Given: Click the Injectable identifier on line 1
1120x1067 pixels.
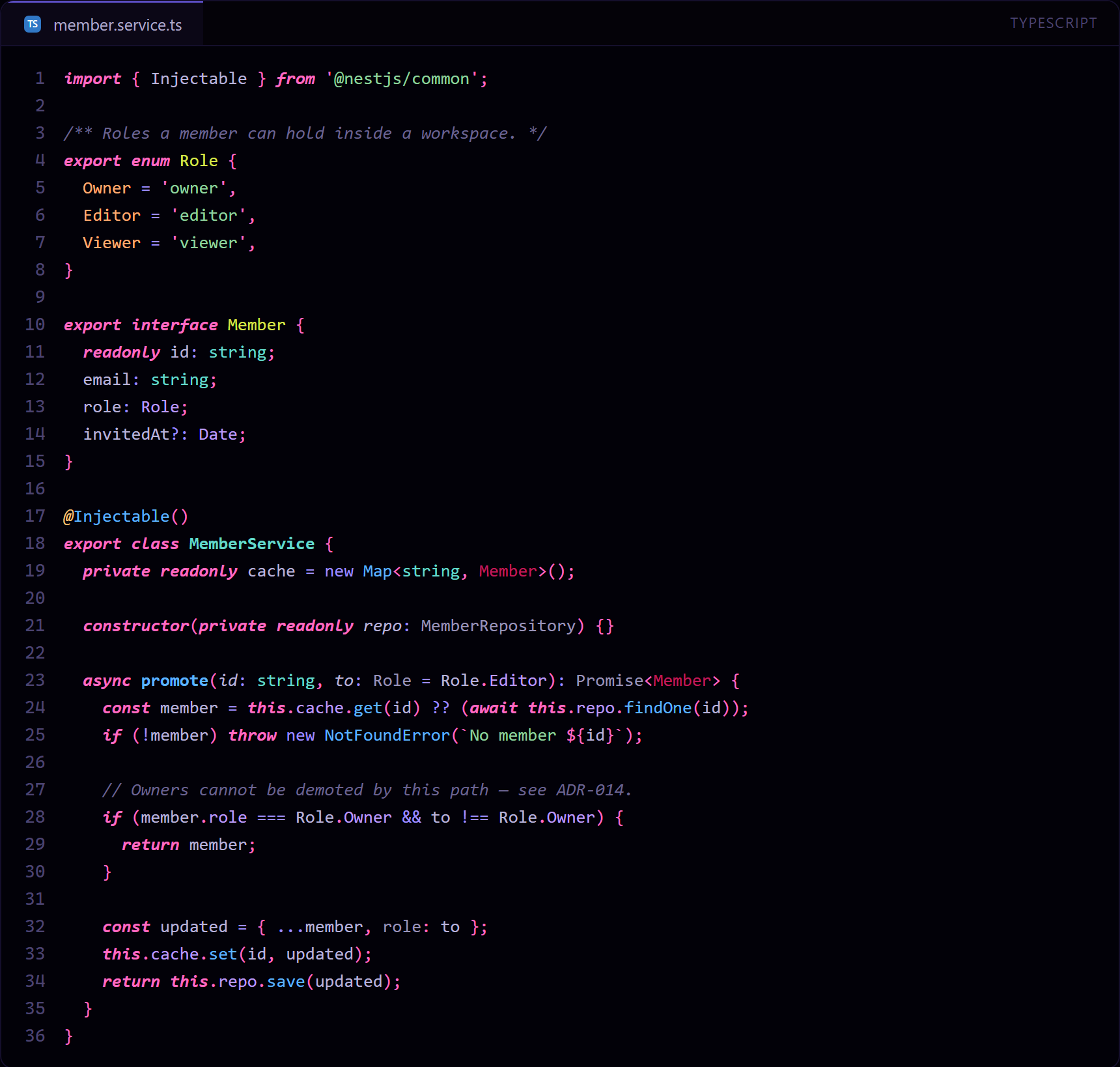Looking at the screenshot, I should [x=199, y=79].
